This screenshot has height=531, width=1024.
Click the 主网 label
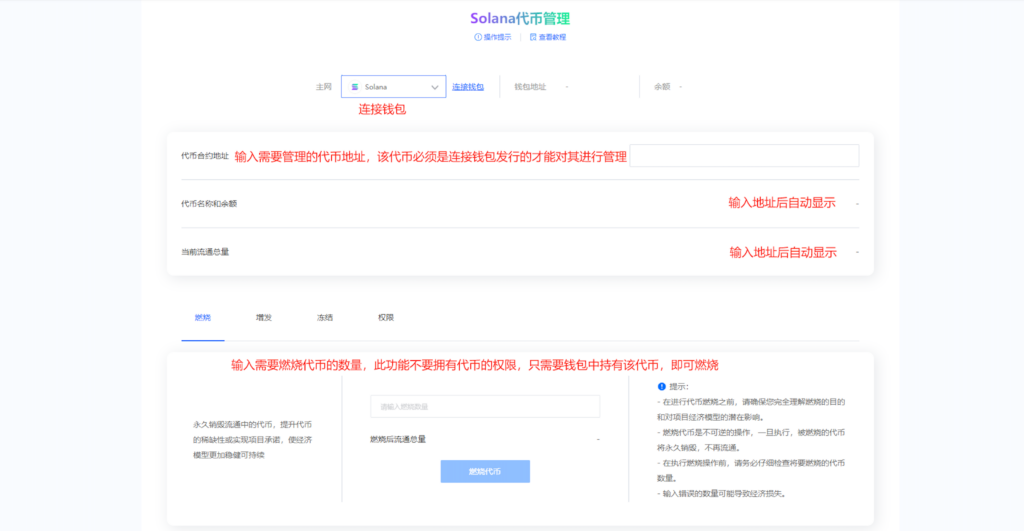(324, 87)
